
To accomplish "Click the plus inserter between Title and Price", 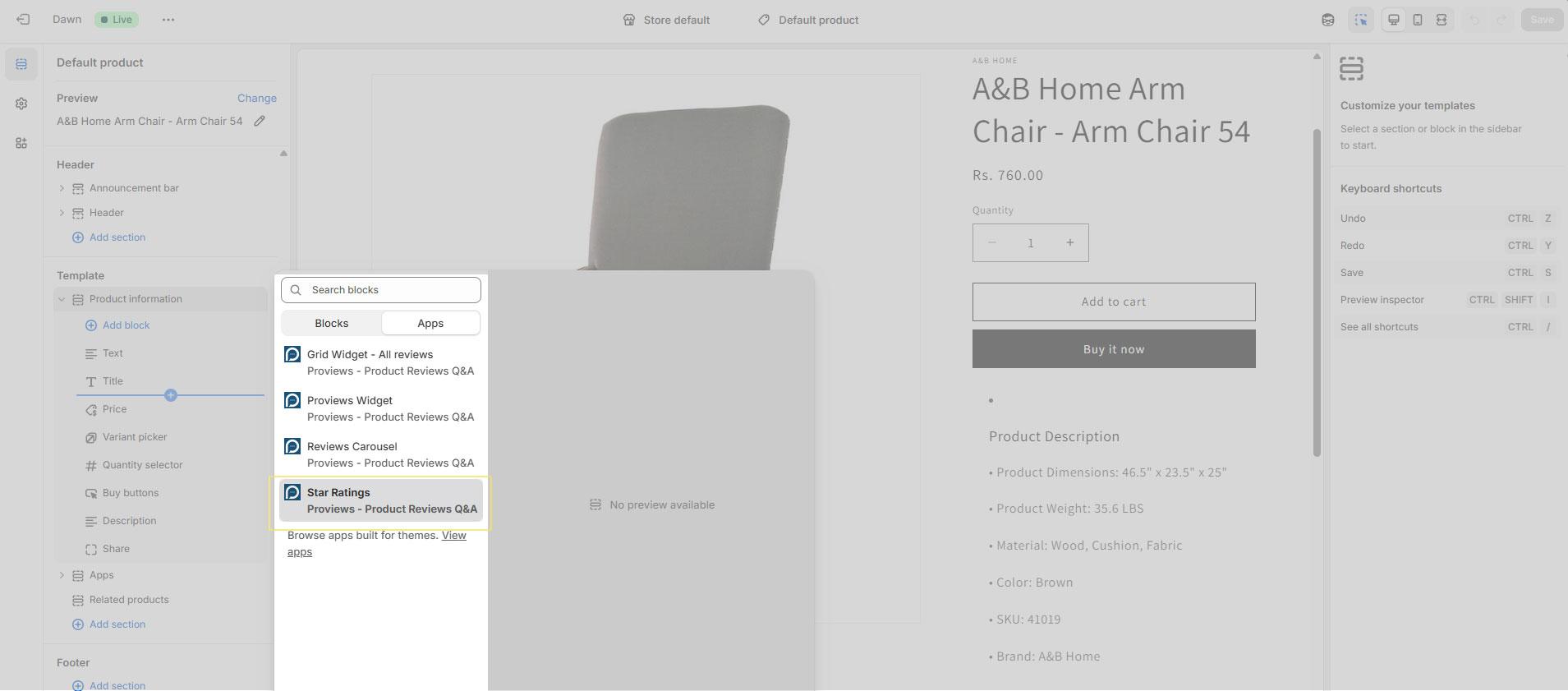I will pos(171,395).
